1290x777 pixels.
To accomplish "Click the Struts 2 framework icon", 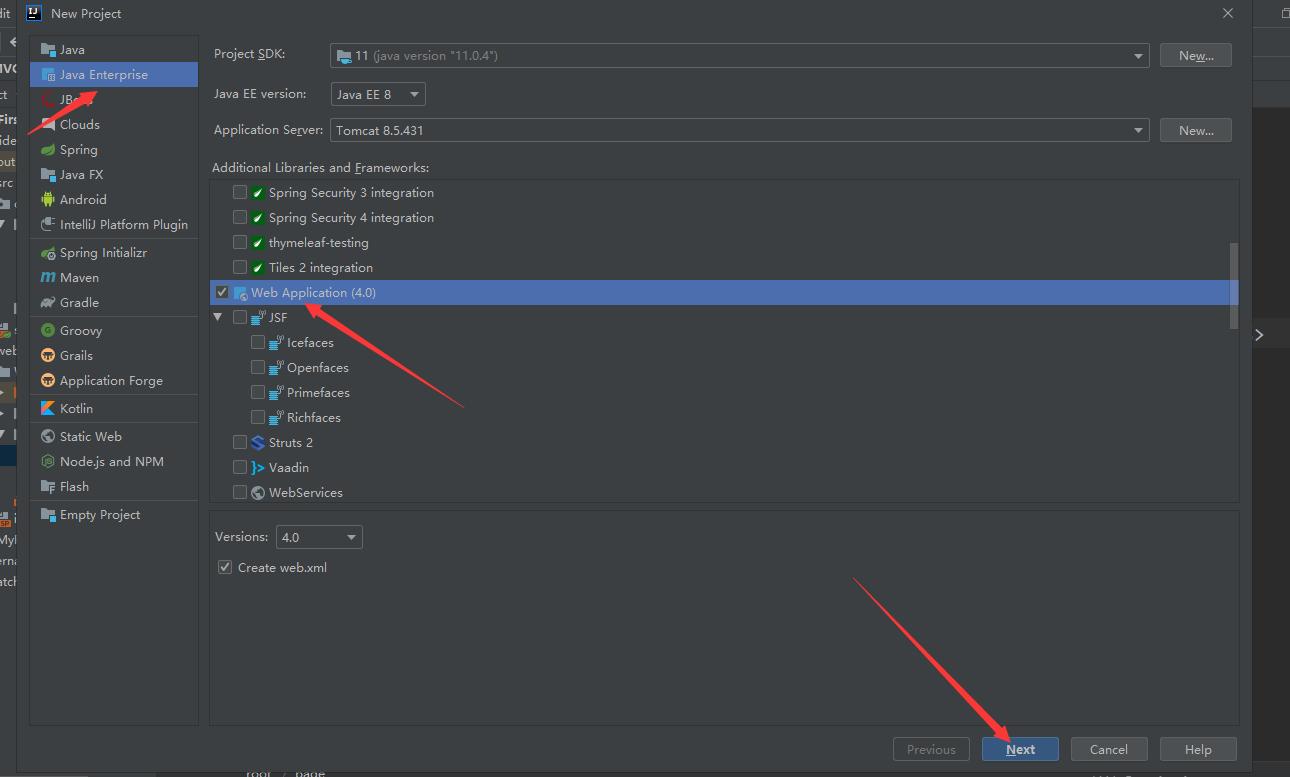I will click(x=258, y=442).
